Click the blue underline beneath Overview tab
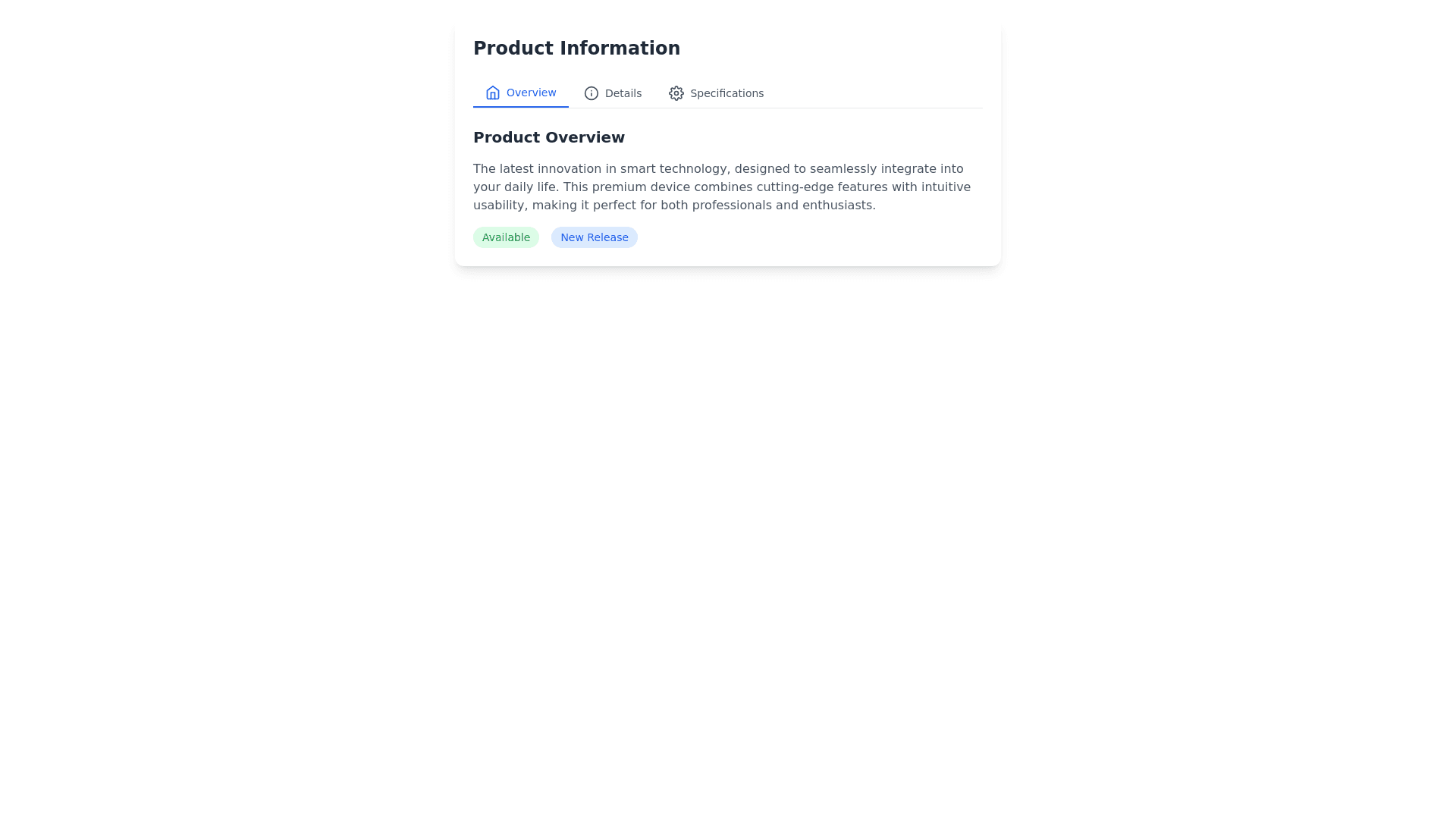This screenshot has width=1456, height=819. point(520,107)
